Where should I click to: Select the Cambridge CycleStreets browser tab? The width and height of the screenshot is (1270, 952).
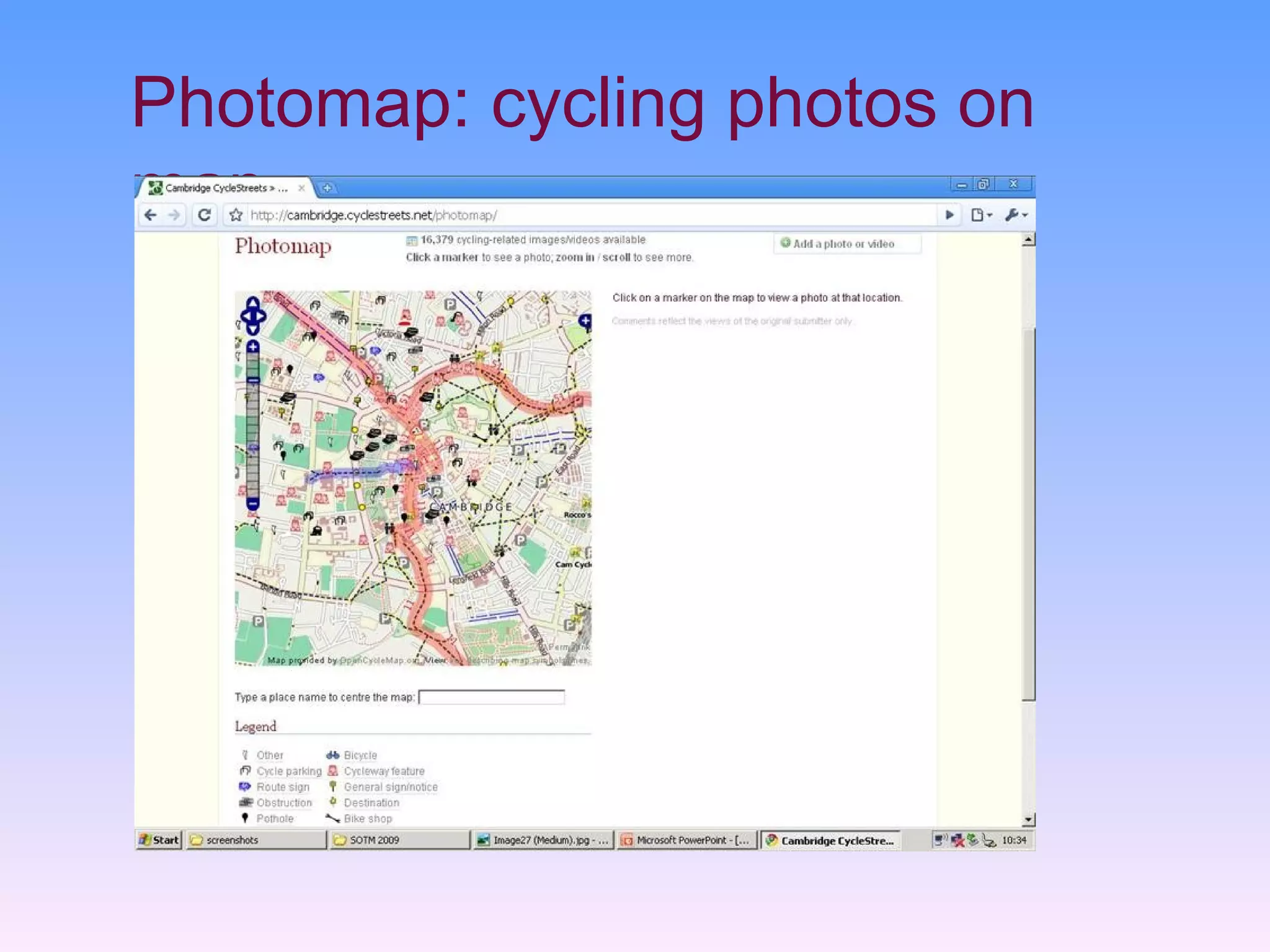(x=225, y=188)
